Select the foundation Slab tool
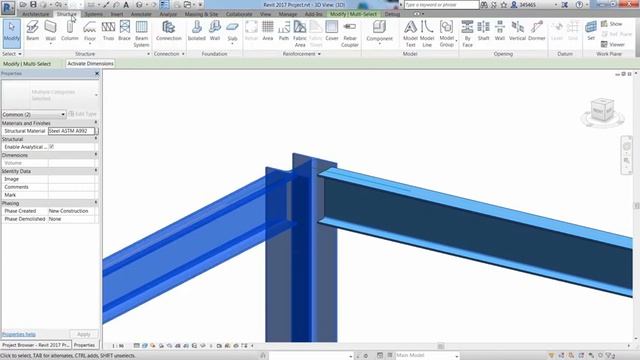The height and width of the screenshot is (360, 640). (232, 31)
